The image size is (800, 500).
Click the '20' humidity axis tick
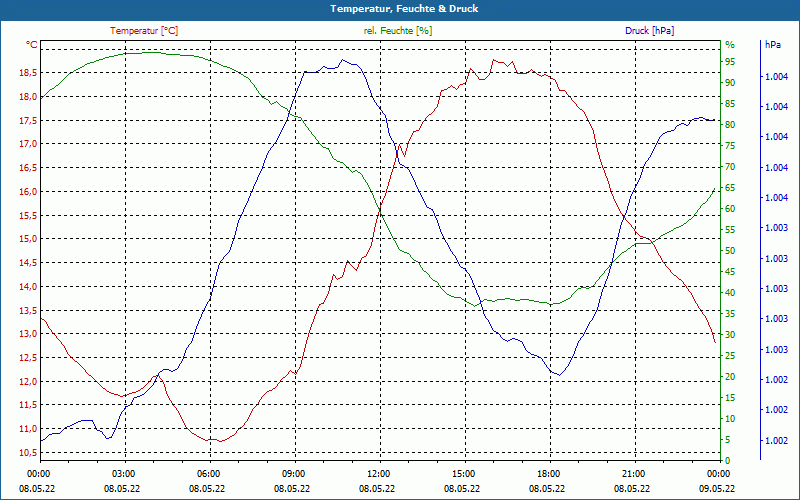pos(730,377)
